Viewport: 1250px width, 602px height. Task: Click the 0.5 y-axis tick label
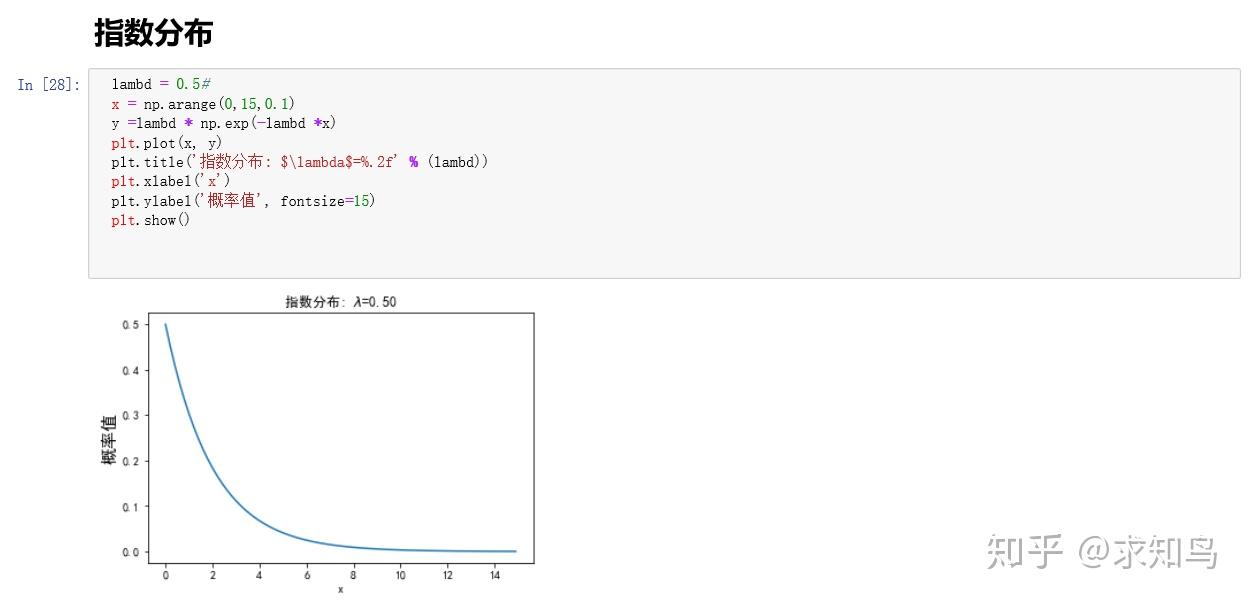pos(130,325)
